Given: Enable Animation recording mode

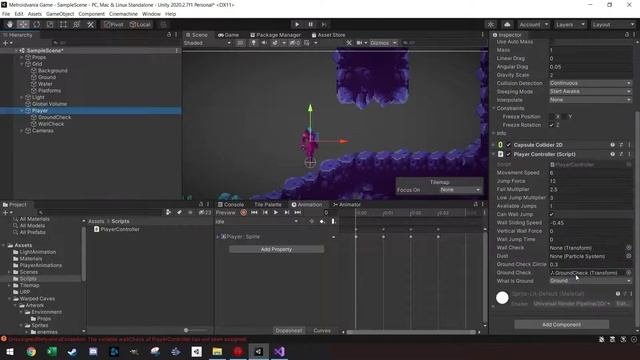Looking at the screenshot, I should pos(244,212).
